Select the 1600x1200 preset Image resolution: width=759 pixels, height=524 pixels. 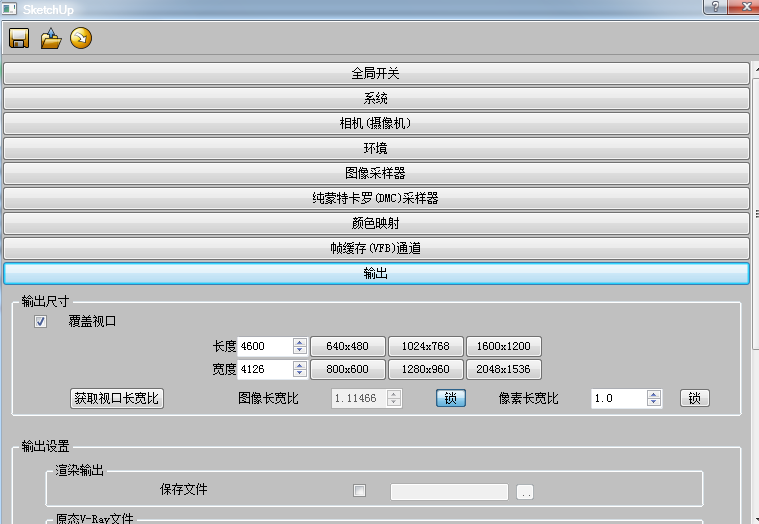click(503, 346)
